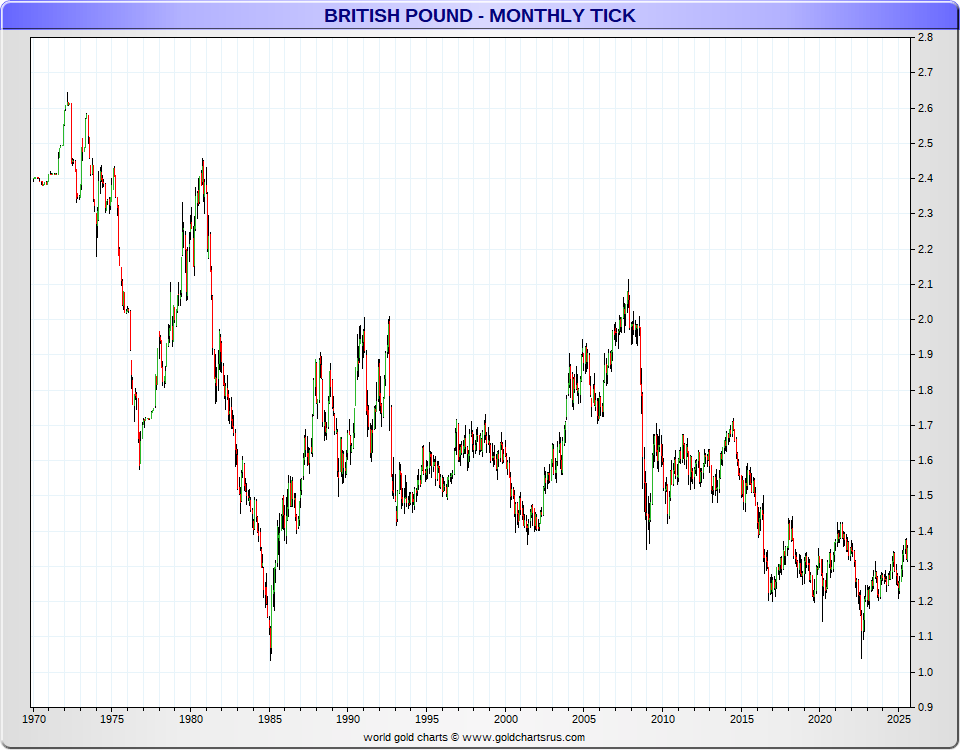Image resolution: width=960 pixels, height=750 pixels.
Task: Click the '2000' x-axis year label
Action: click(506, 719)
